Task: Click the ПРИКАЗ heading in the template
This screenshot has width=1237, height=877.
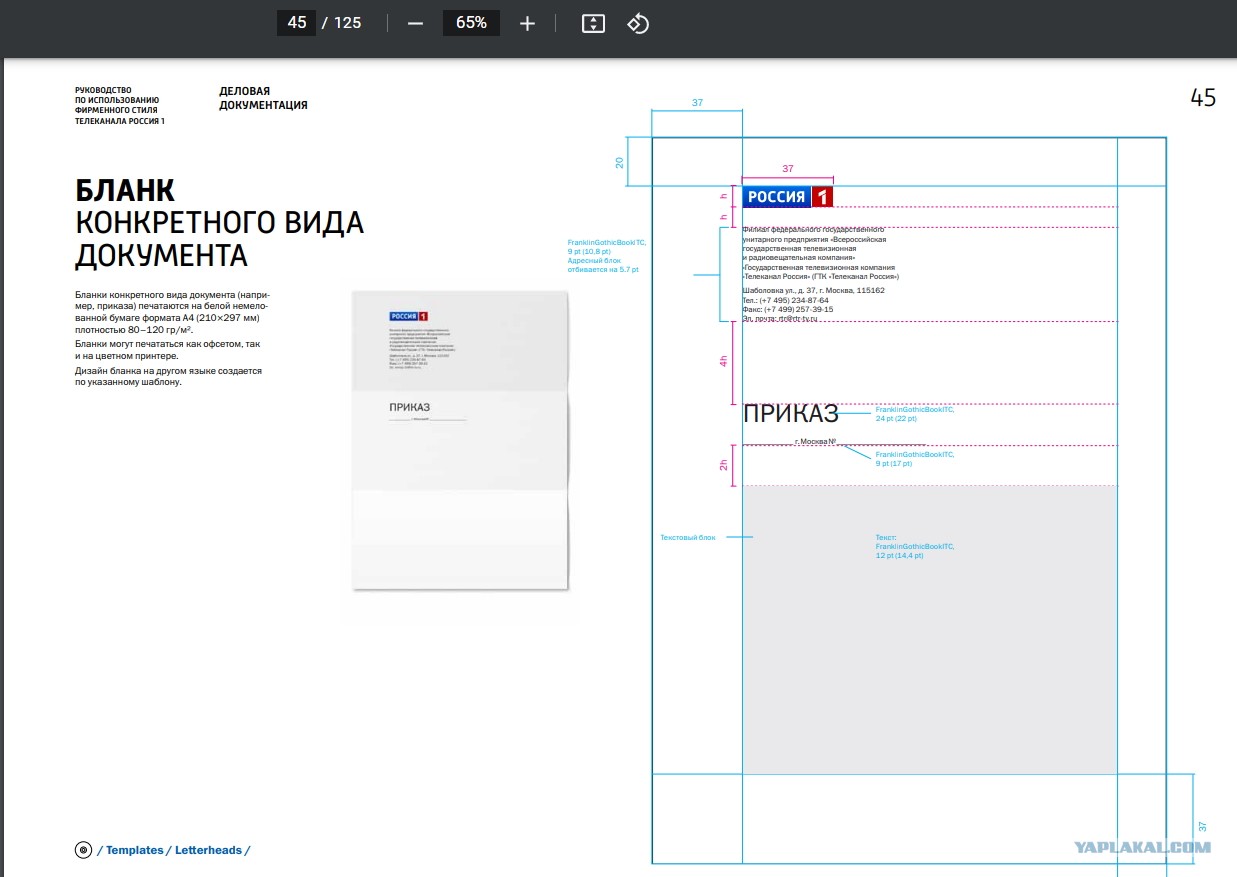Action: point(791,414)
